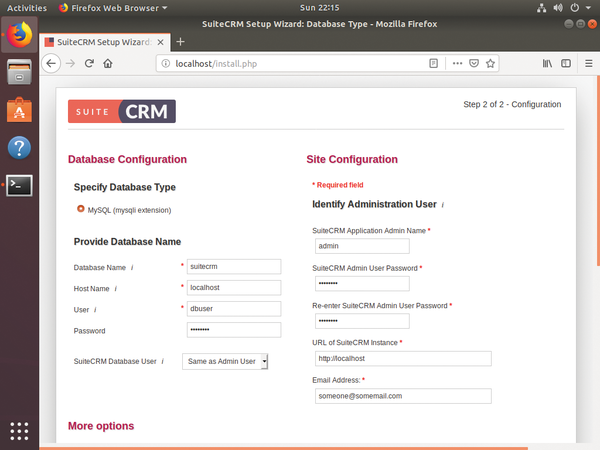The height and width of the screenshot is (450, 600).
Task: Click the Firefox forward arrow button
Action: point(70,64)
